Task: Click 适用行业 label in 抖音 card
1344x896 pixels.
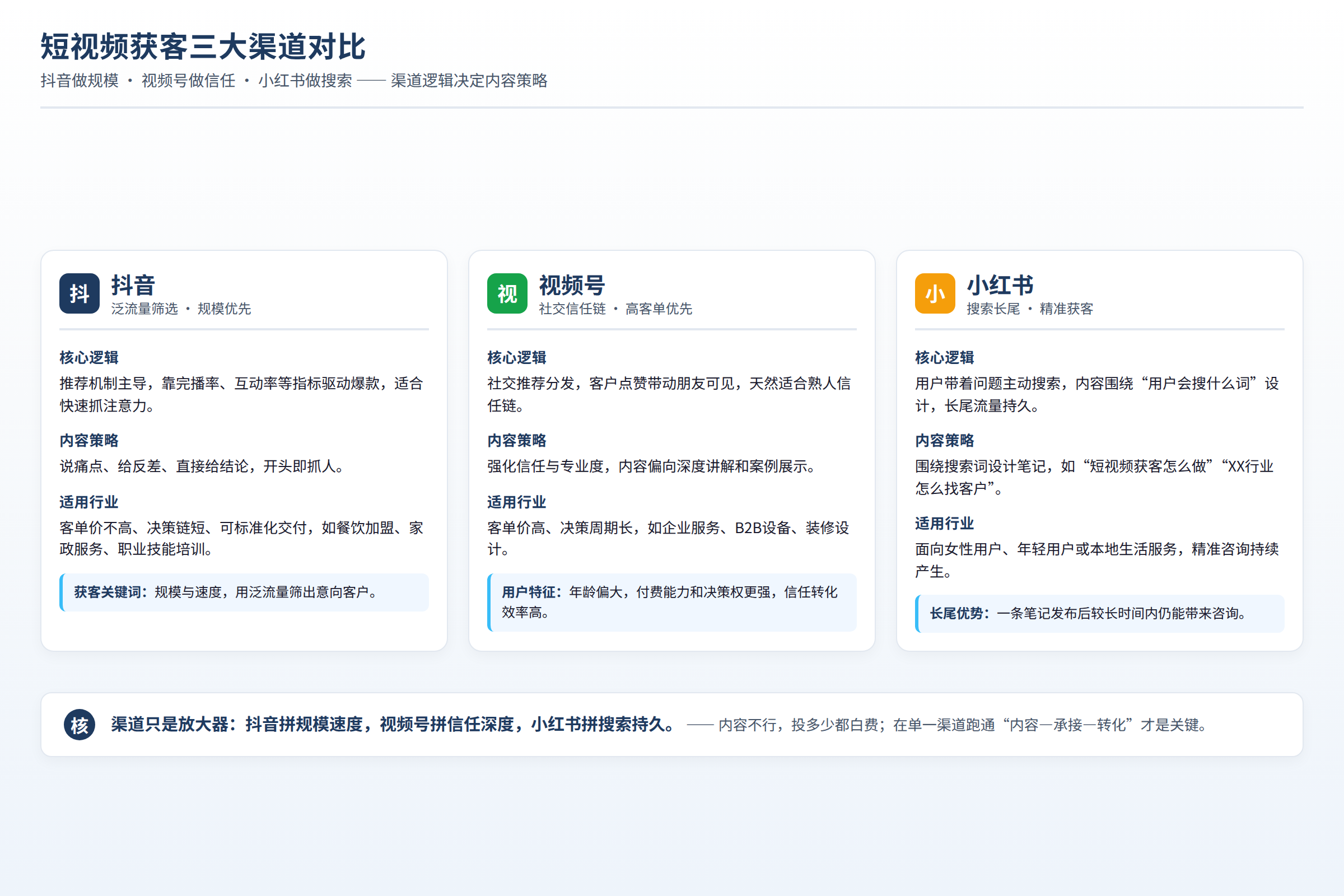Action: click(89, 502)
